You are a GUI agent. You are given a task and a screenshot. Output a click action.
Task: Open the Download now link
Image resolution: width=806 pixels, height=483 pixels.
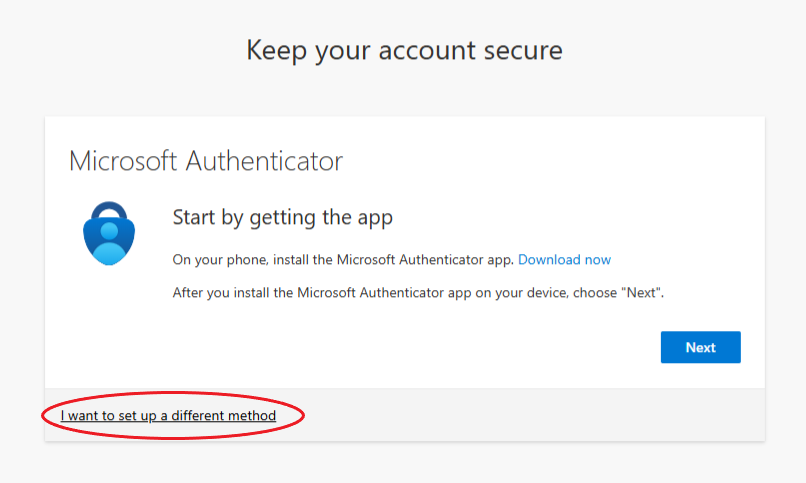pos(564,259)
